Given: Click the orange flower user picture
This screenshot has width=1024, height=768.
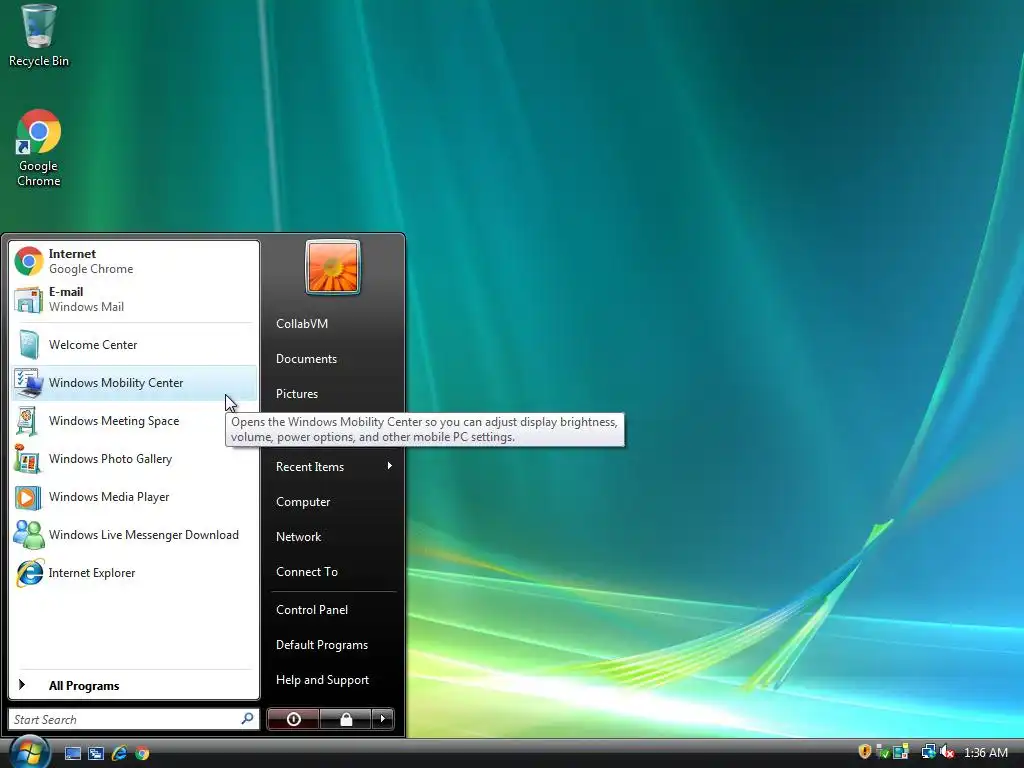Looking at the screenshot, I should [333, 268].
